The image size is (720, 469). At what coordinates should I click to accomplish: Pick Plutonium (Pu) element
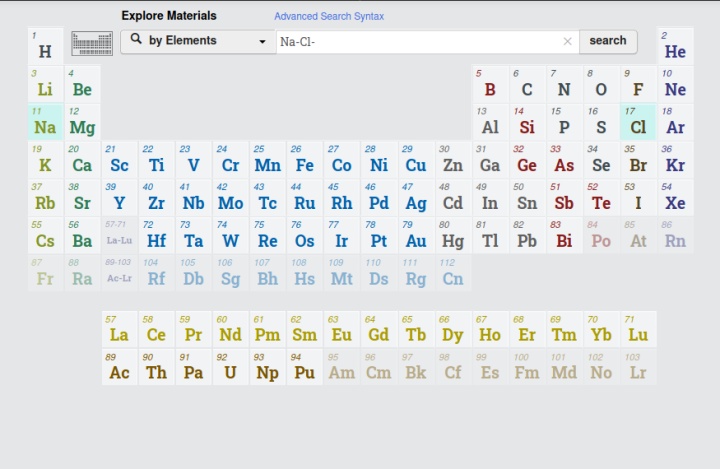tap(305, 367)
